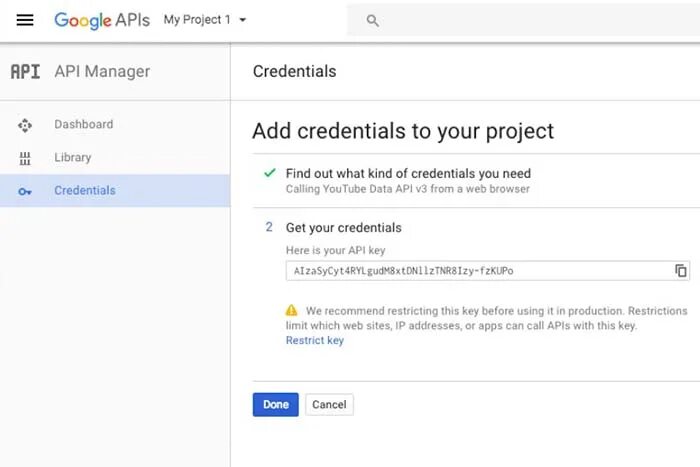Follow the Restrict key link

[x=314, y=340]
